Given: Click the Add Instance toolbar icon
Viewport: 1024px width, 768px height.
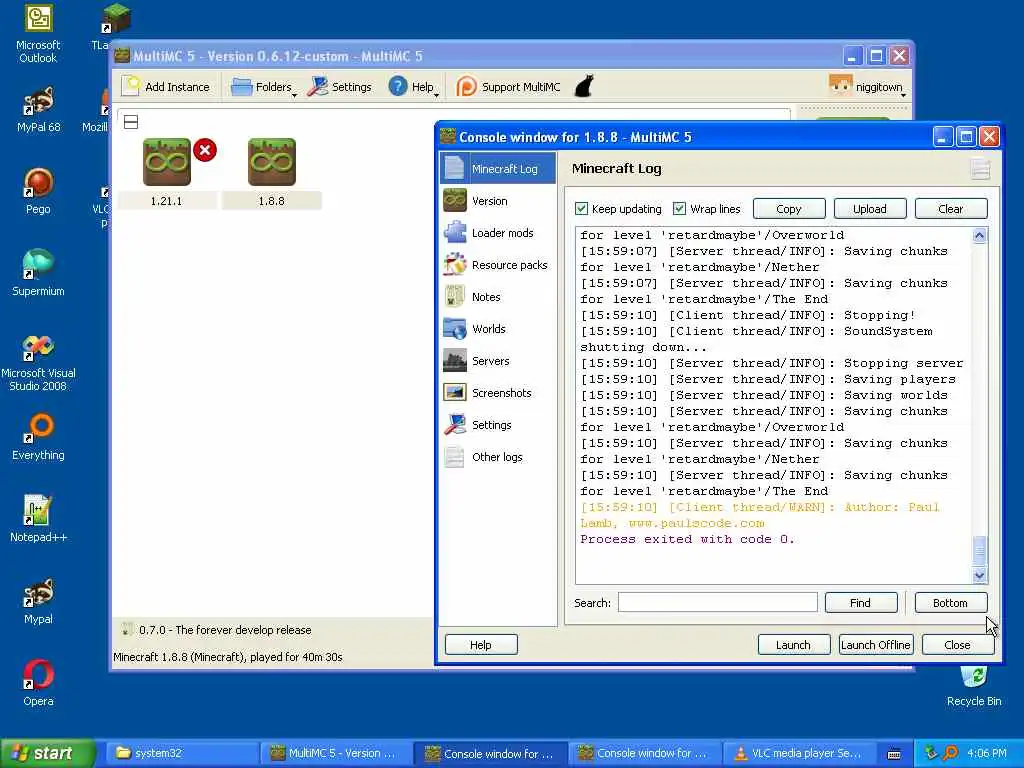Looking at the screenshot, I should click(132, 86).
